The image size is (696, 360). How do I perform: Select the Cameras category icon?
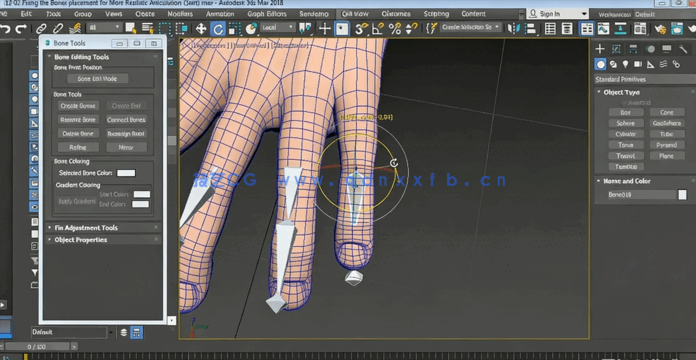(x=638, y=64)
